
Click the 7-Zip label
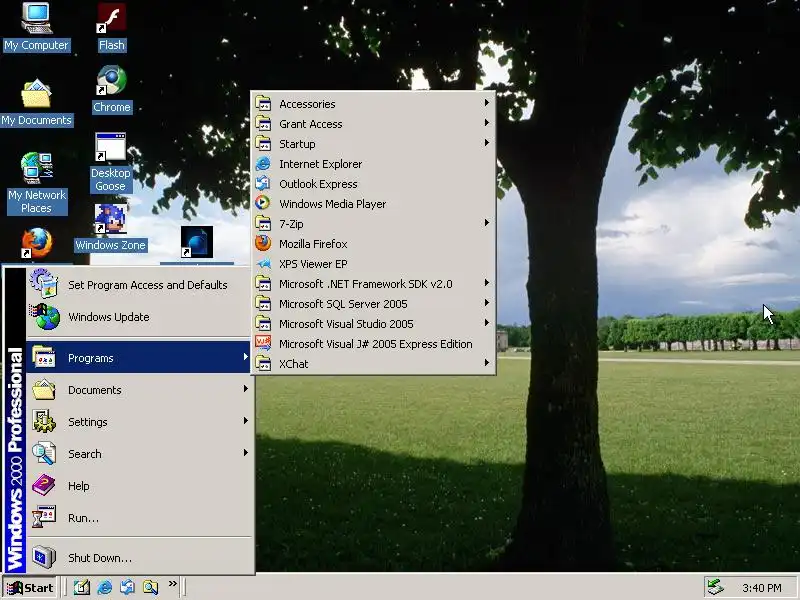pos(291,223)
